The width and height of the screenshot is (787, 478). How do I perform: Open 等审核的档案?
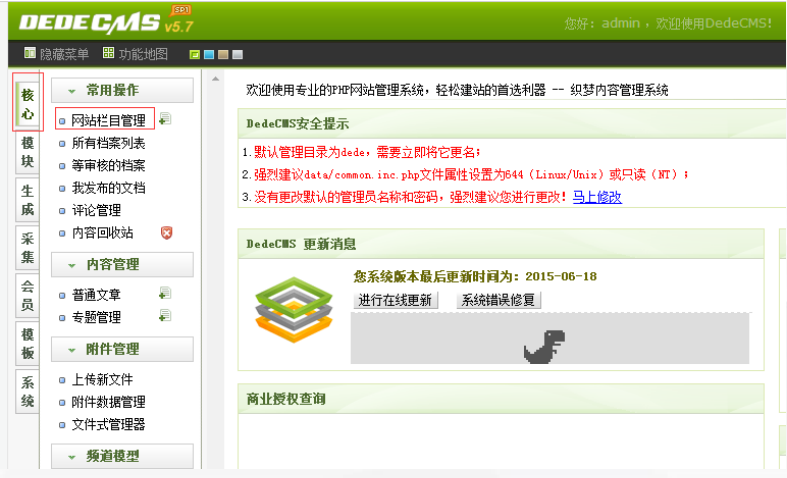coord(108,165)
